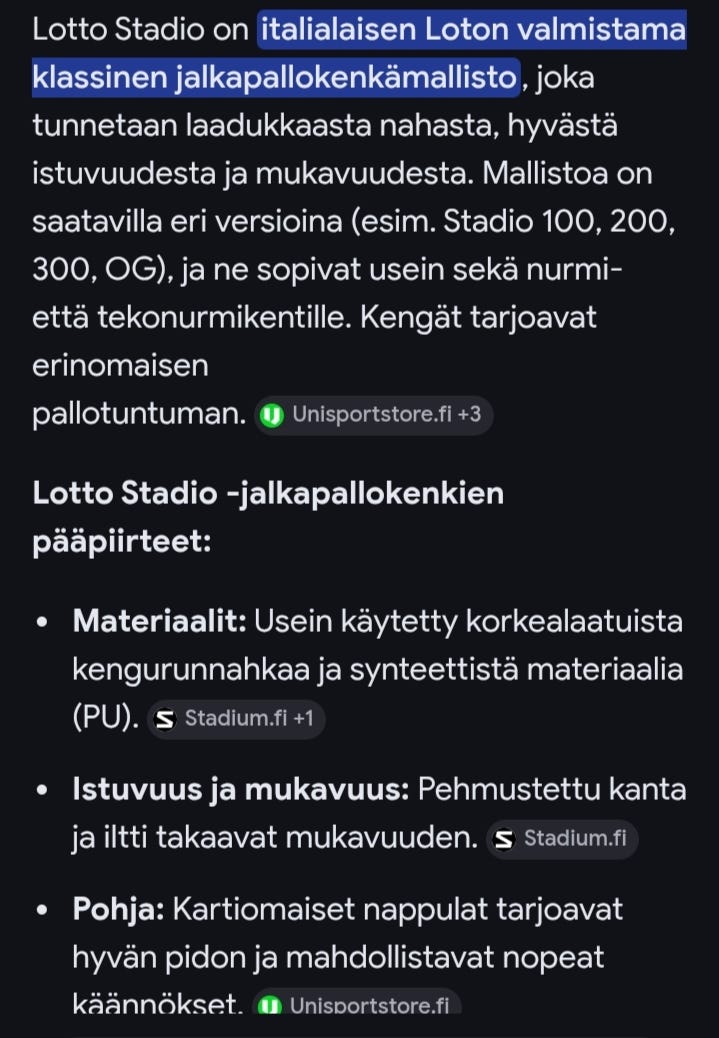
Task: Click the "S" icon in the Istuvuus citation chip
Action: tap(505, 839)
